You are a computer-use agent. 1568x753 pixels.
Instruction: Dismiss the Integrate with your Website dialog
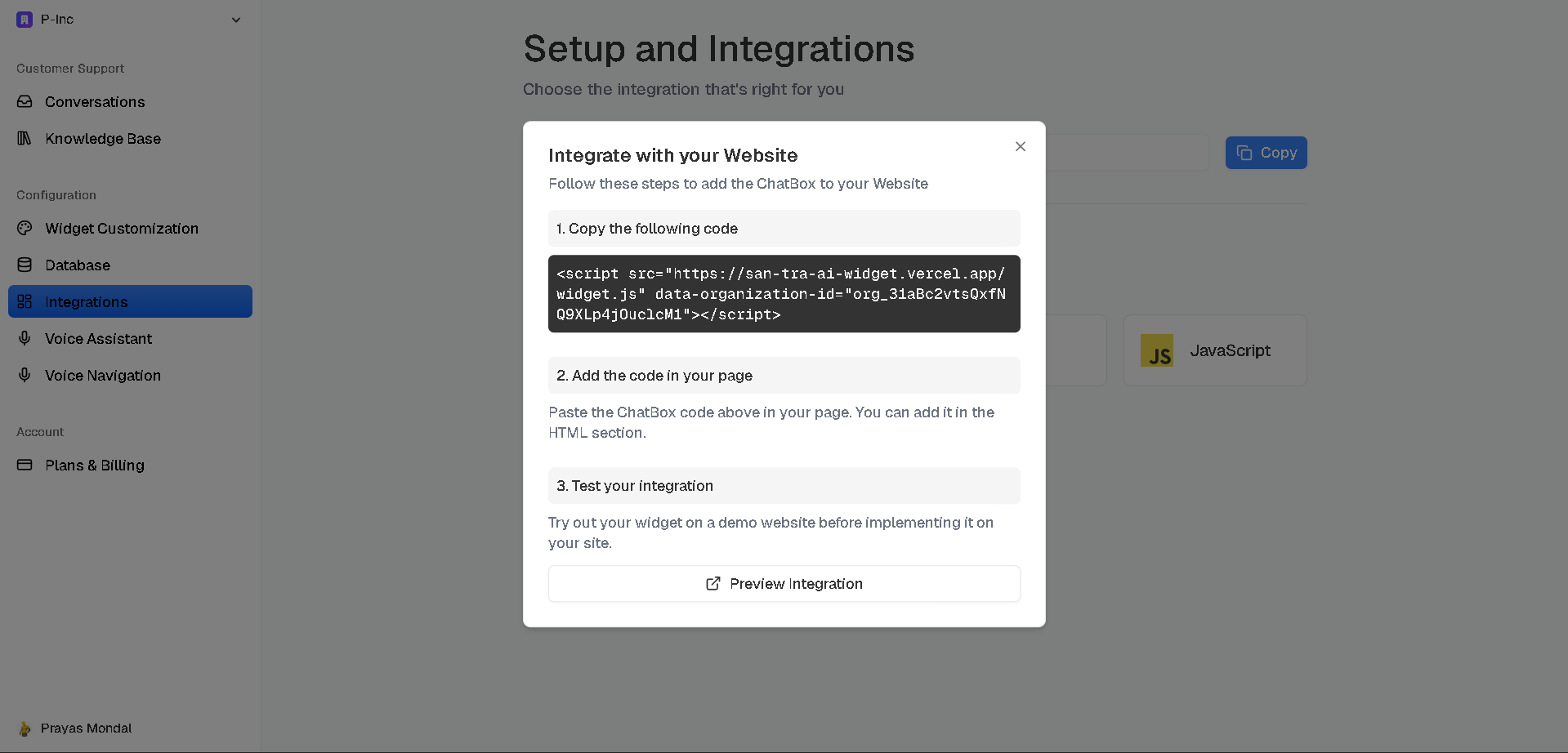pyautogui.click(x=1019, y=146)
